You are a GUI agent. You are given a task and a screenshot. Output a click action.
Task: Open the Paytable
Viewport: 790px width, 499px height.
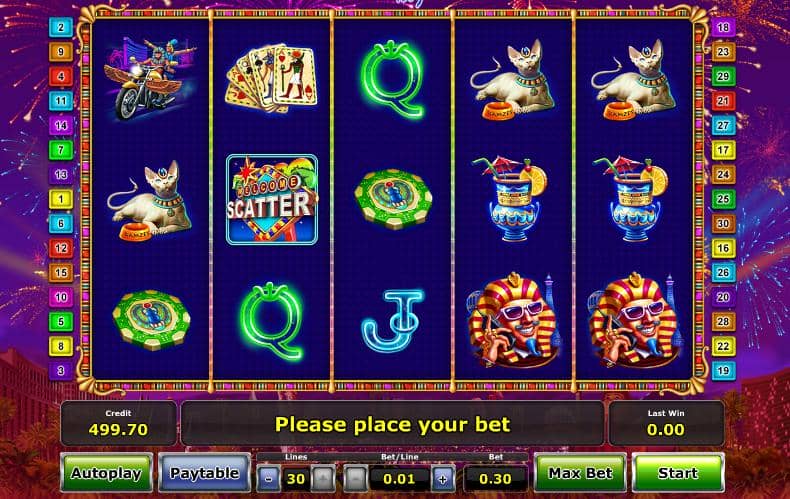tap(204, 473)
